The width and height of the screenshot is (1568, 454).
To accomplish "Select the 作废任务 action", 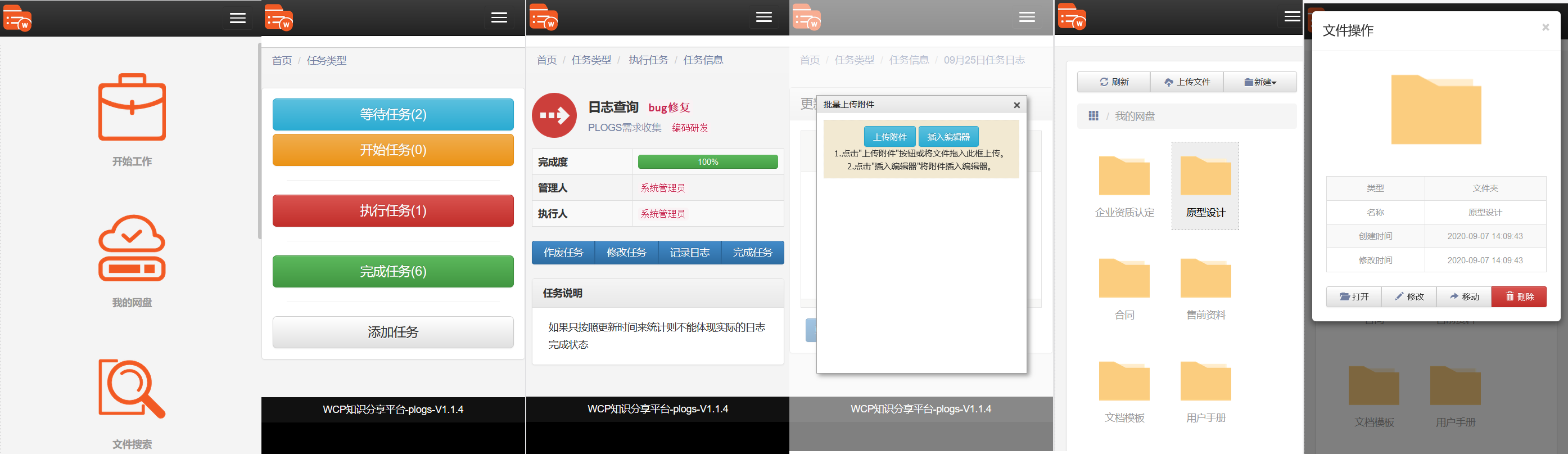I will click(x=563, y=253).
